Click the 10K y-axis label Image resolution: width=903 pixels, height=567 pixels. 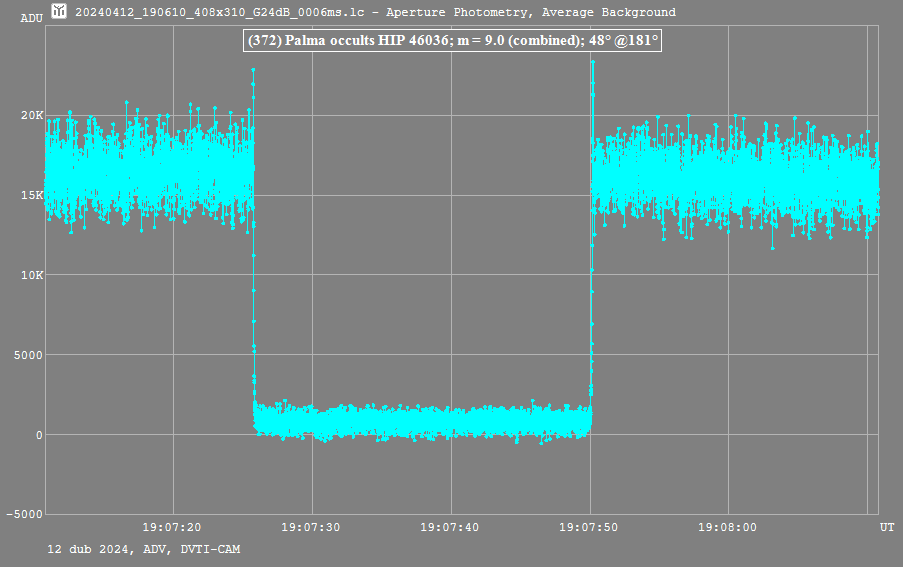pos(32,275)
